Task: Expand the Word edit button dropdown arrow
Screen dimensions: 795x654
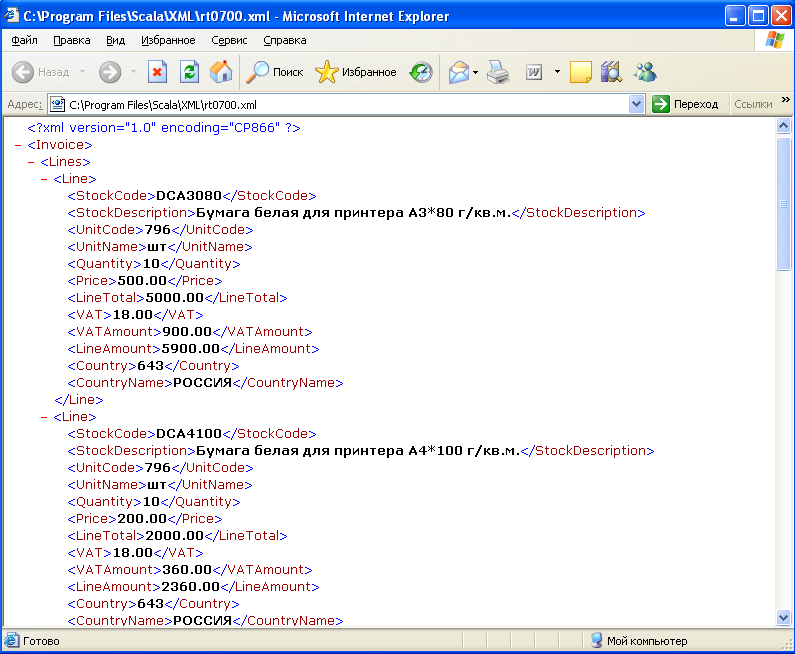Action: click(557, 72)
